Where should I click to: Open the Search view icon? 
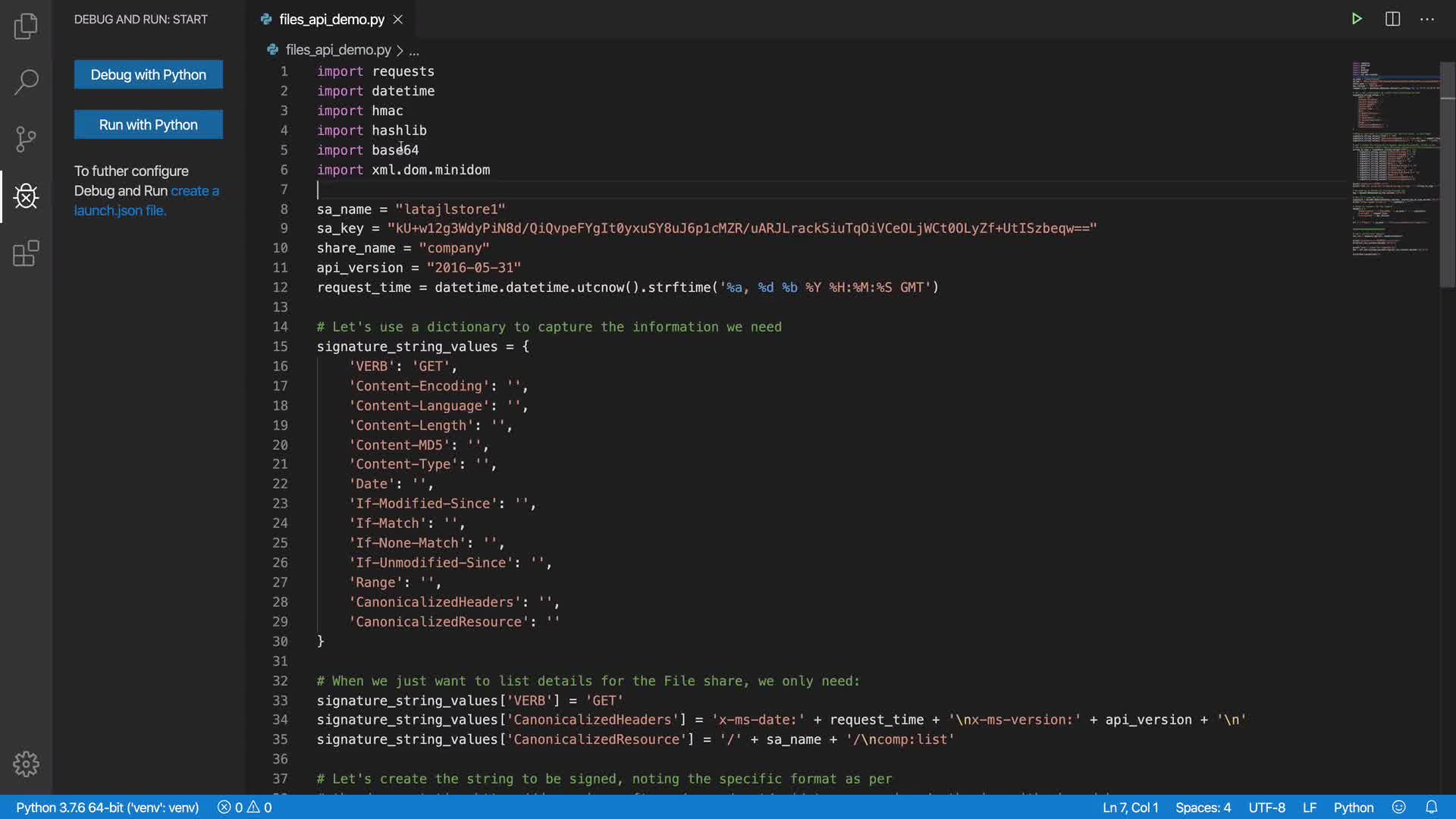coord(26,82)
